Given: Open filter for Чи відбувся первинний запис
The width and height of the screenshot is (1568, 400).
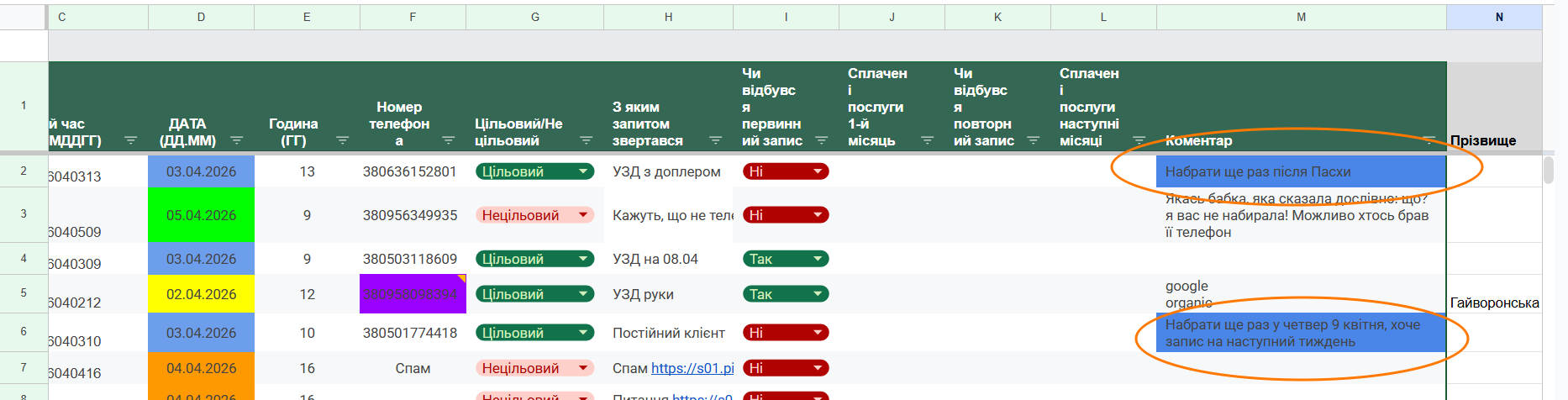Looking at the screenshot, I should [821, 140].
